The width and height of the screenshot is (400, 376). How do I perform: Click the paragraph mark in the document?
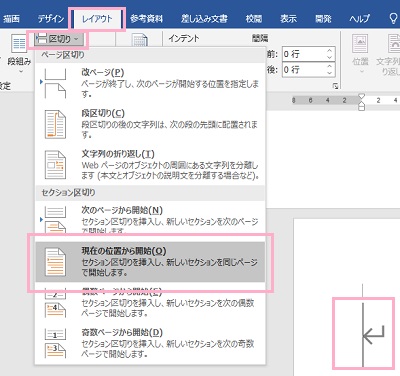[374, 334]
